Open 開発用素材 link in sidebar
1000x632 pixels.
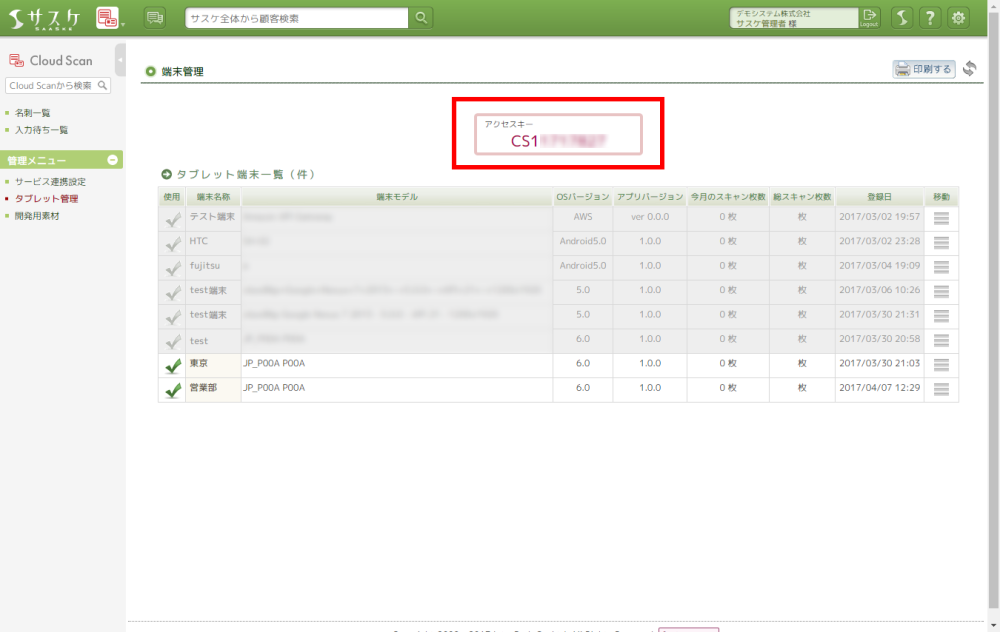tap(37, 216)
